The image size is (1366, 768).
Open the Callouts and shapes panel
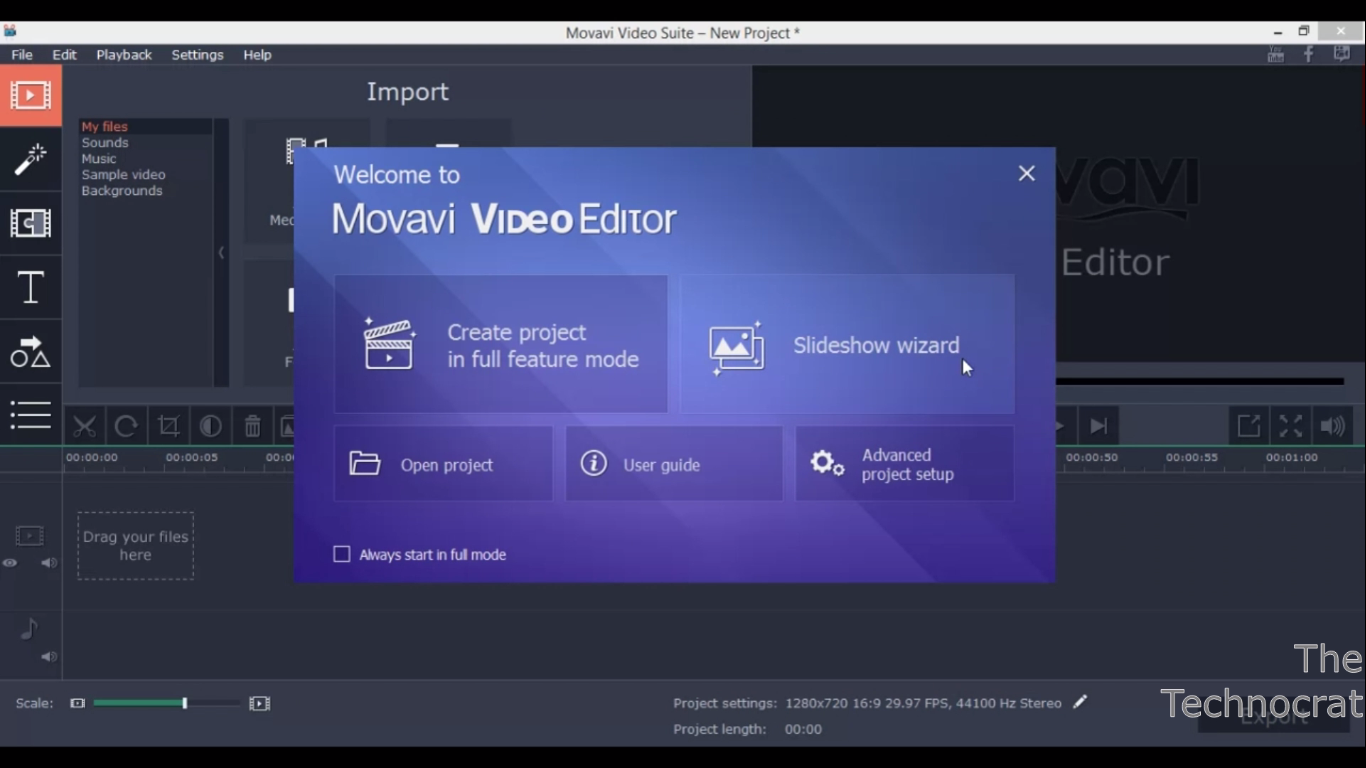30,352
